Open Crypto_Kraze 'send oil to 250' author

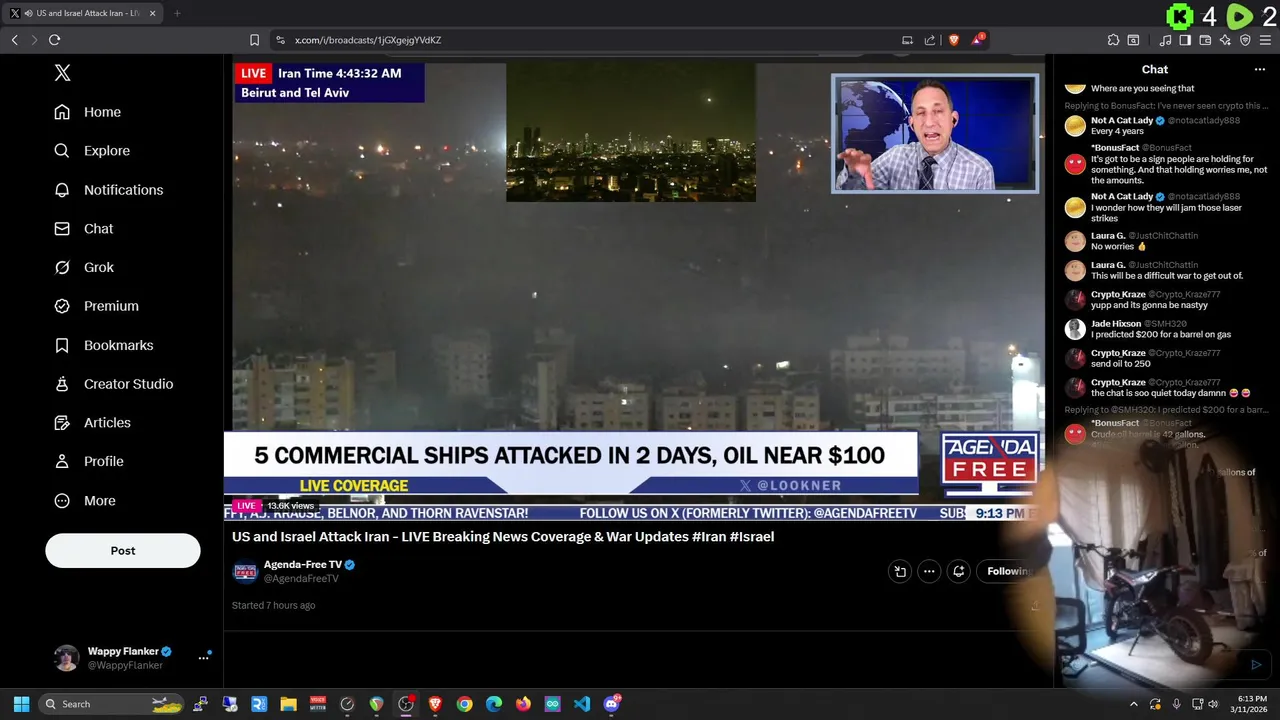coord(1118,353)
